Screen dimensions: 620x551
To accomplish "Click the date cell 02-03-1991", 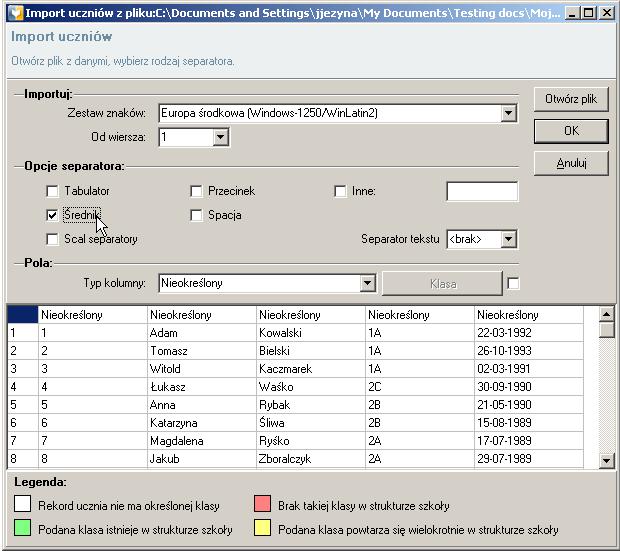I will [529, 369].
